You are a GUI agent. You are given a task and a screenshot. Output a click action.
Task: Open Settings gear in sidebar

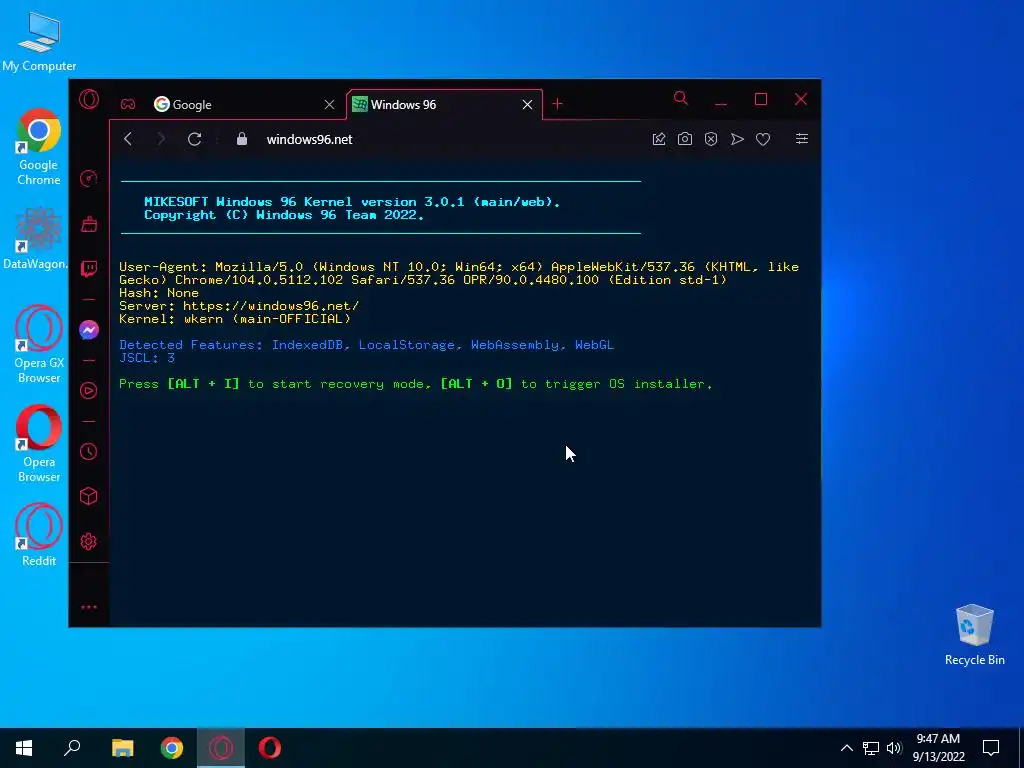[x=89, y=541]
